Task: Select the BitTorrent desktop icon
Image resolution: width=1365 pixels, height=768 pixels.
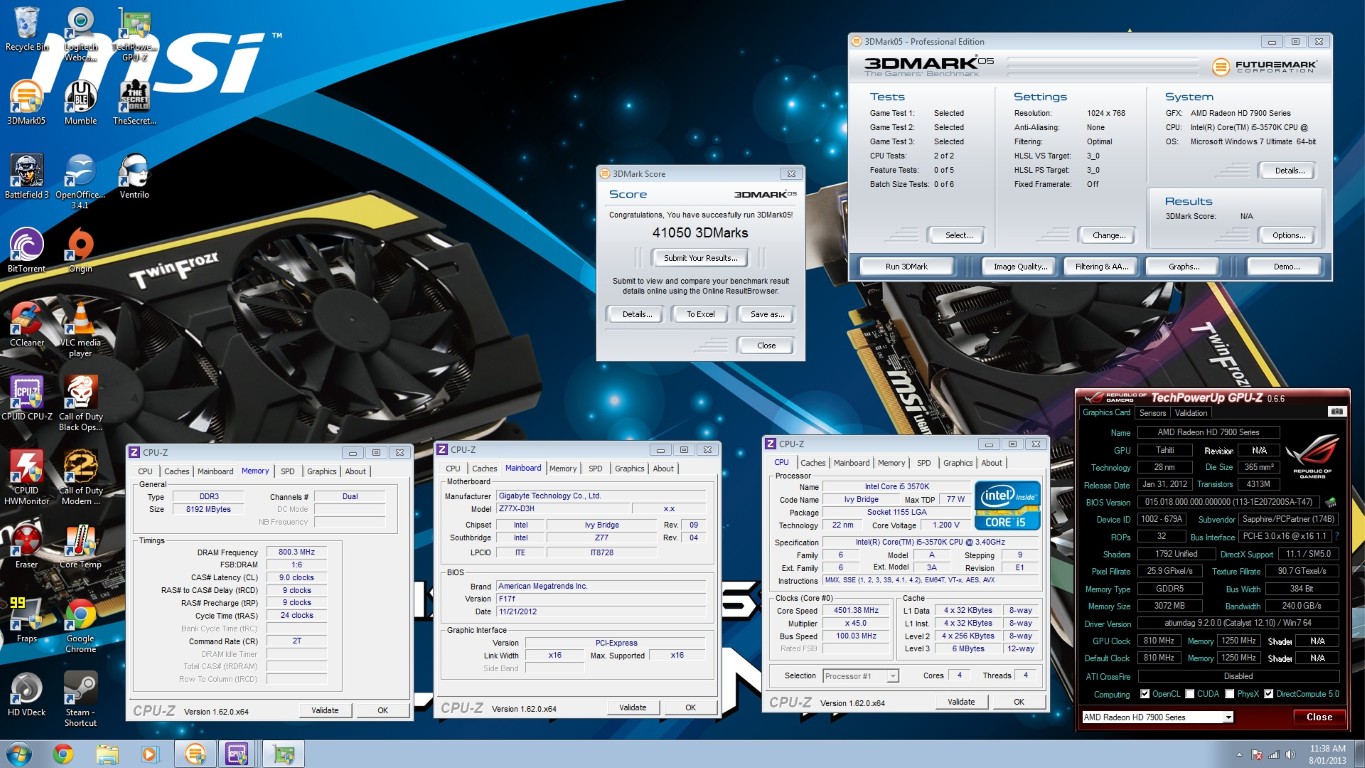Action: [x=27, y=251]
